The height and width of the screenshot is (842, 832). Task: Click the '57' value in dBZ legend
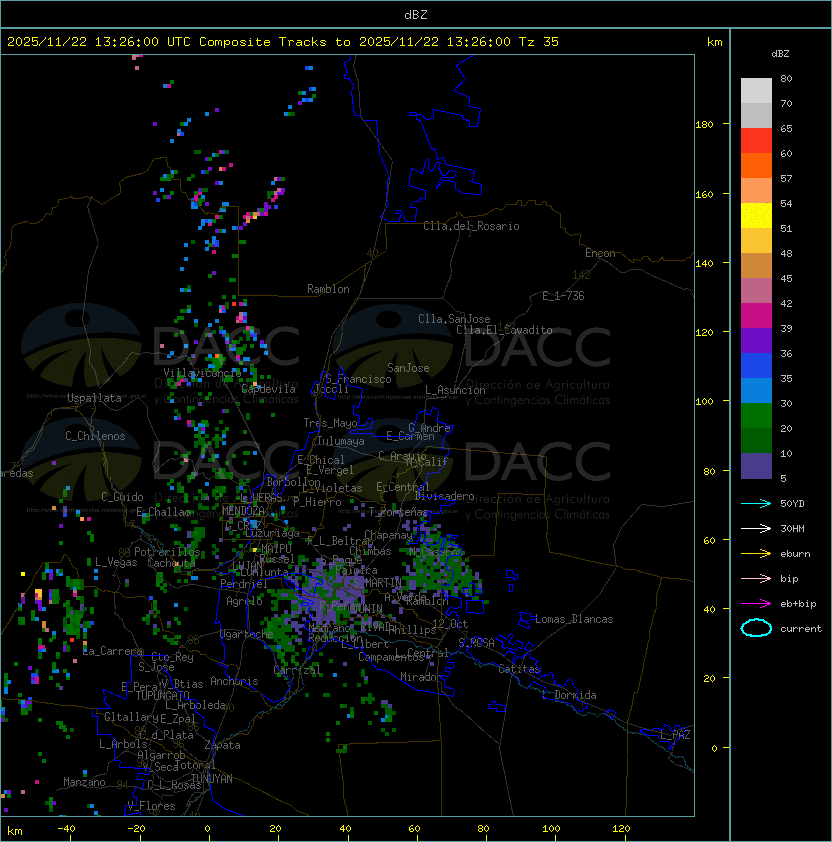click(786, 178)
